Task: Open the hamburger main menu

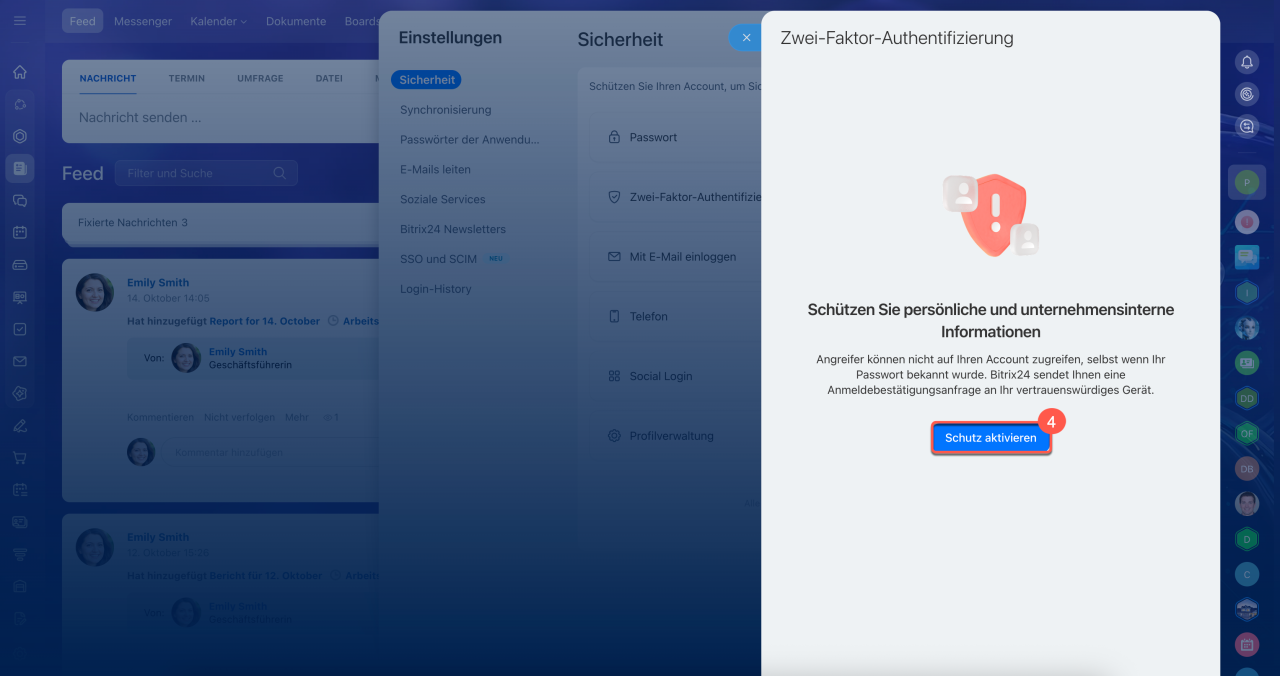Action: click(x=20, y=21)
